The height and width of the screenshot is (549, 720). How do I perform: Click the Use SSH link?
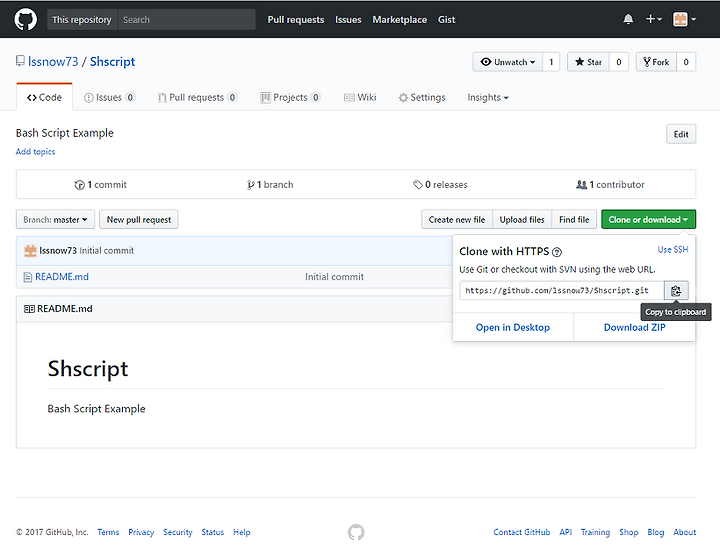tap(673, 249)
